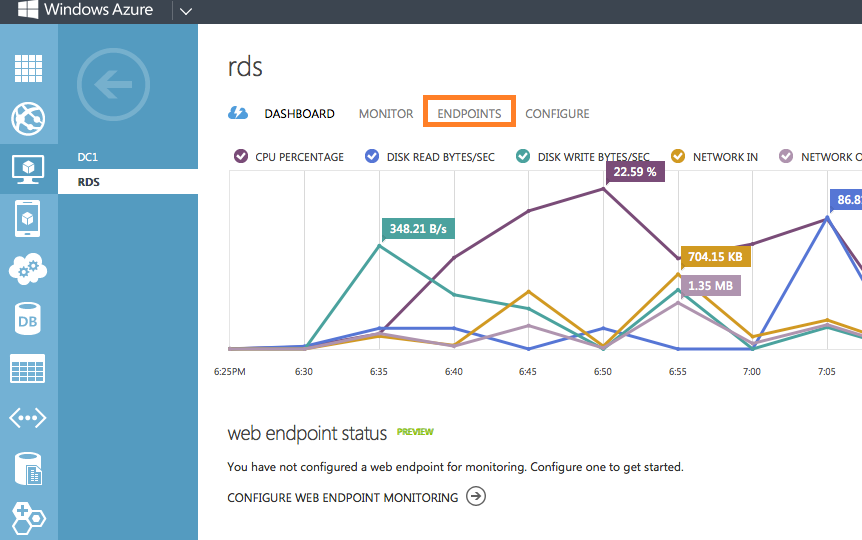Click Configure Web Endpoint Monitoring link

click(342, 498)
